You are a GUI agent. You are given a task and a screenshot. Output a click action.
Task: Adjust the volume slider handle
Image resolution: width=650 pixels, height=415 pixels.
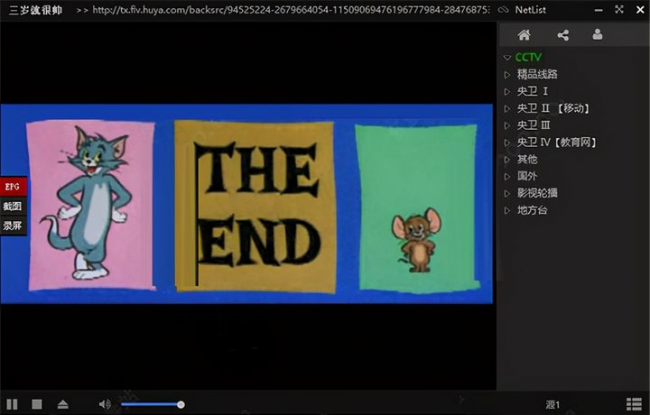coord(181,405)
